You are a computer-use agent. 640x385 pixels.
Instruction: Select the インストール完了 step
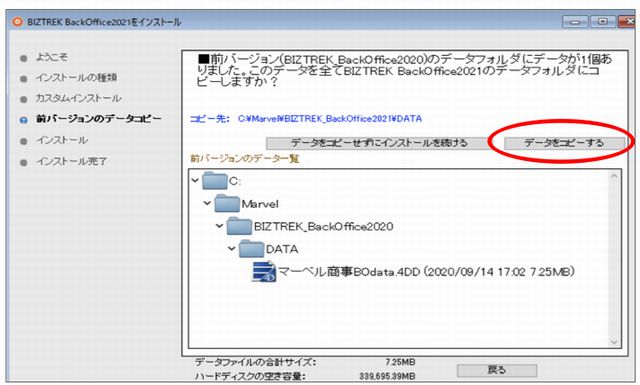tap(71, 162)
